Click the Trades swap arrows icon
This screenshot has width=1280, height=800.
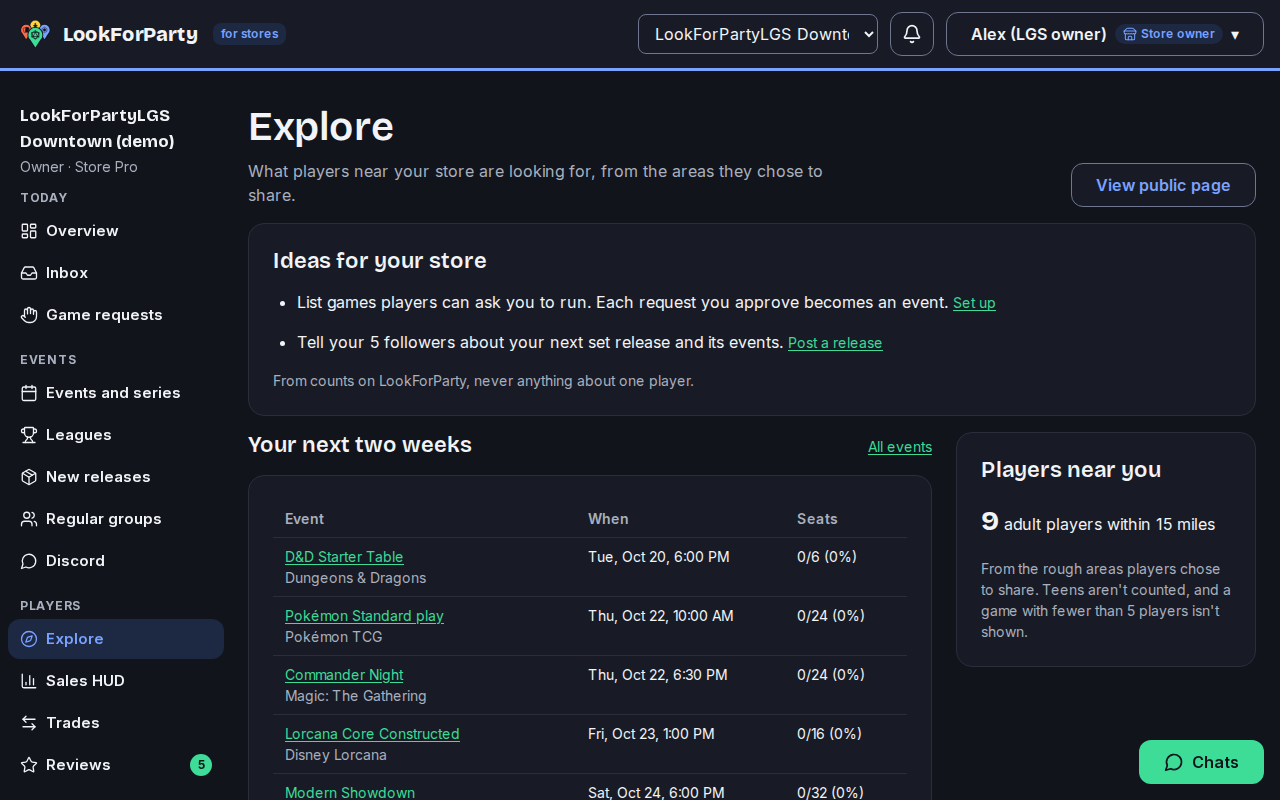point(29,723)
